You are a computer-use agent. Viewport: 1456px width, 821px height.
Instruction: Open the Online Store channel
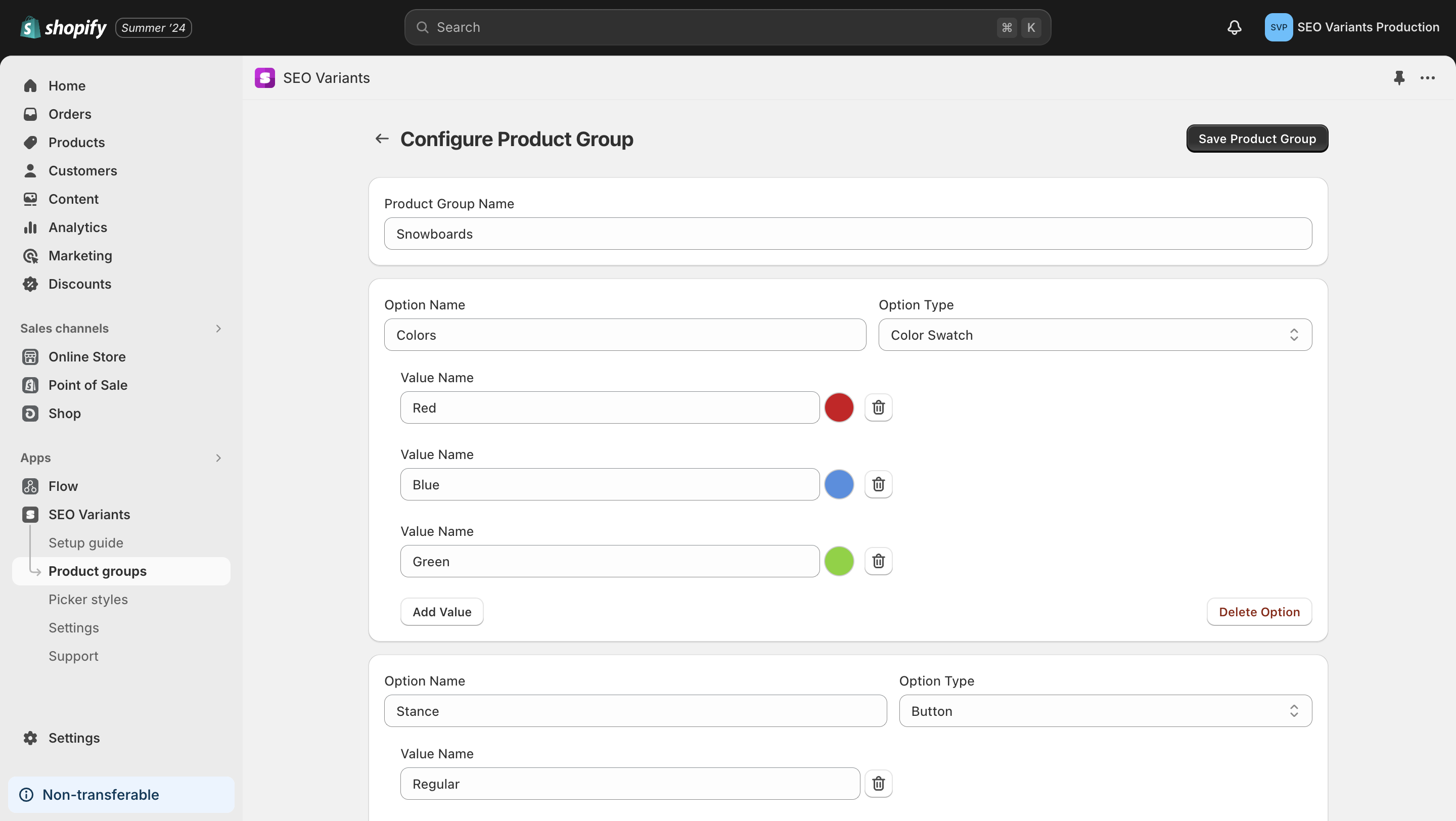121,356
